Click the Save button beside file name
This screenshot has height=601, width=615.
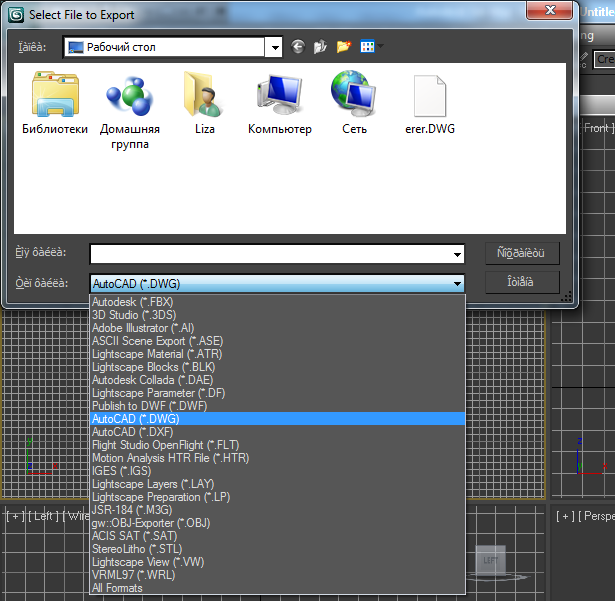click(x=520, y=253)
